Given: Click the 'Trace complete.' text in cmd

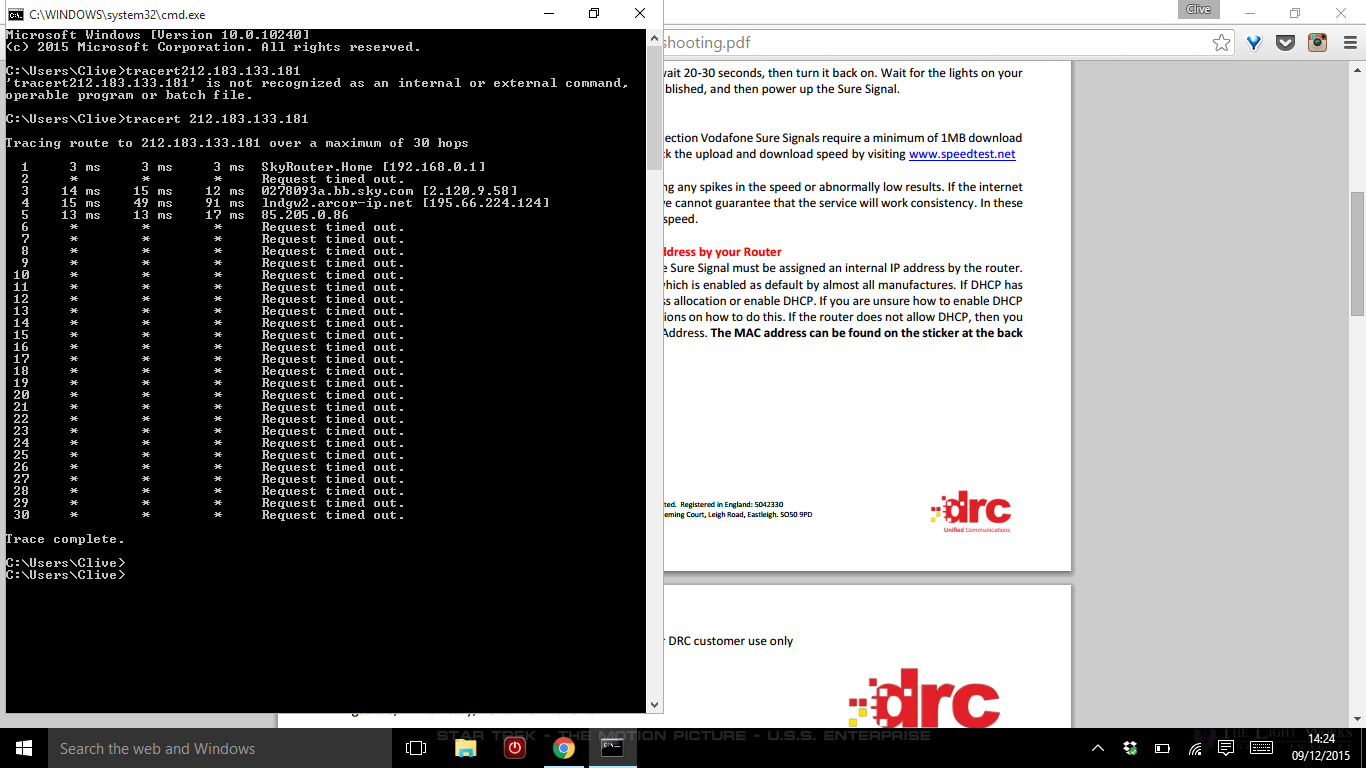Looking at the screenshot, I should 65,539.
